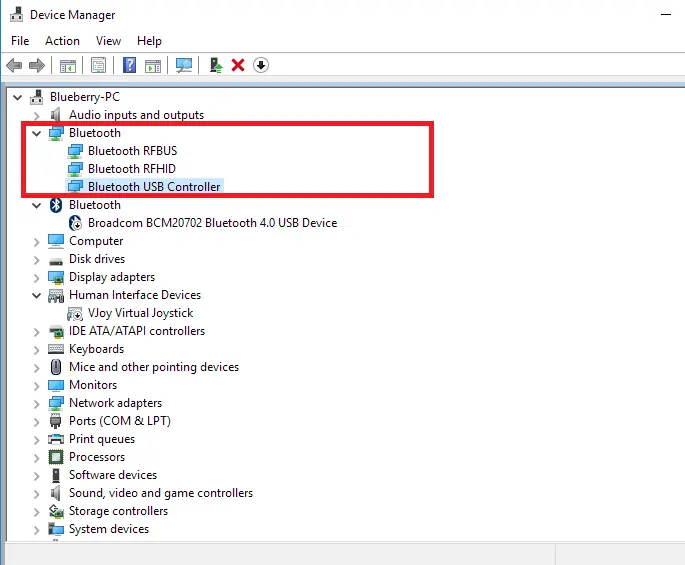
Task: Expand the System devices category
Action: (x=37, y=530)
